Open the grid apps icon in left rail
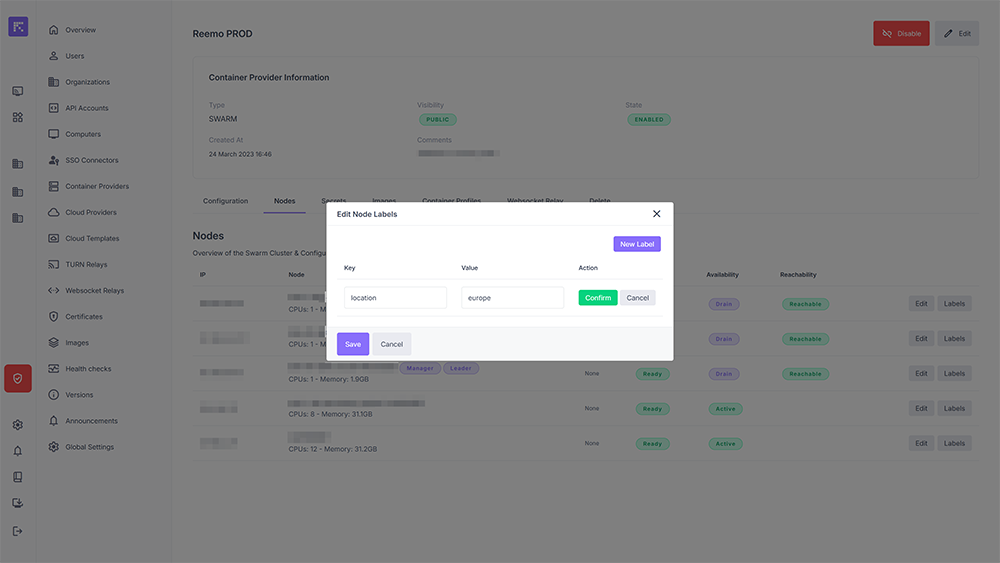 [18, 117]
